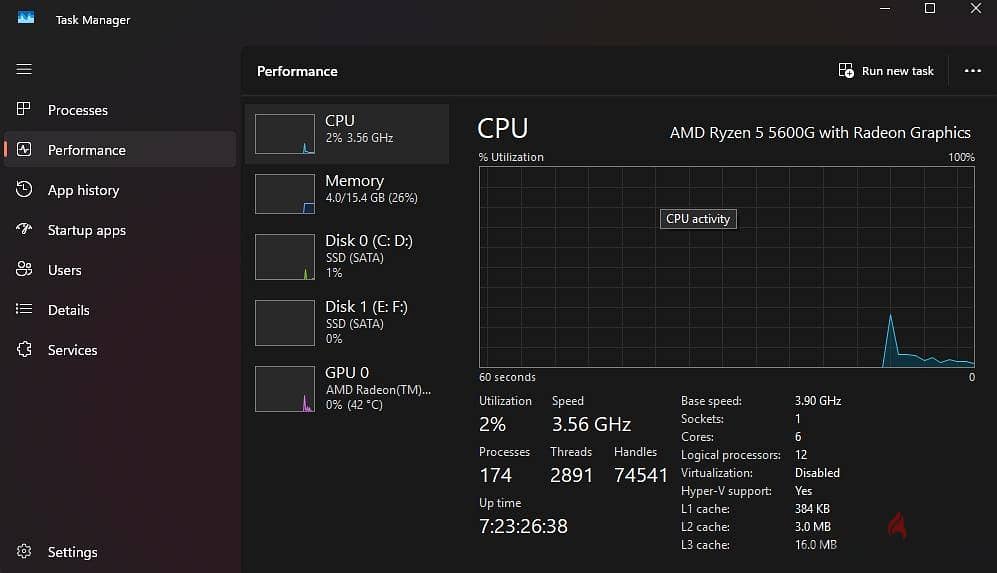Select Disk 0 (C: D:) mini graph
The width and height of the screenshot is (997, 573).
[285, 257]
